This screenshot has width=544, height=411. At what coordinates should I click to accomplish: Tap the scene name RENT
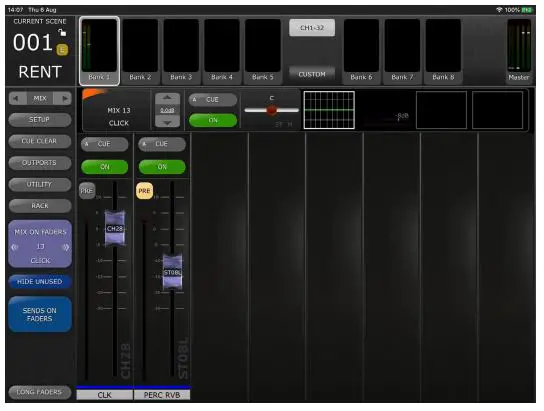click(x=40, y=72)
